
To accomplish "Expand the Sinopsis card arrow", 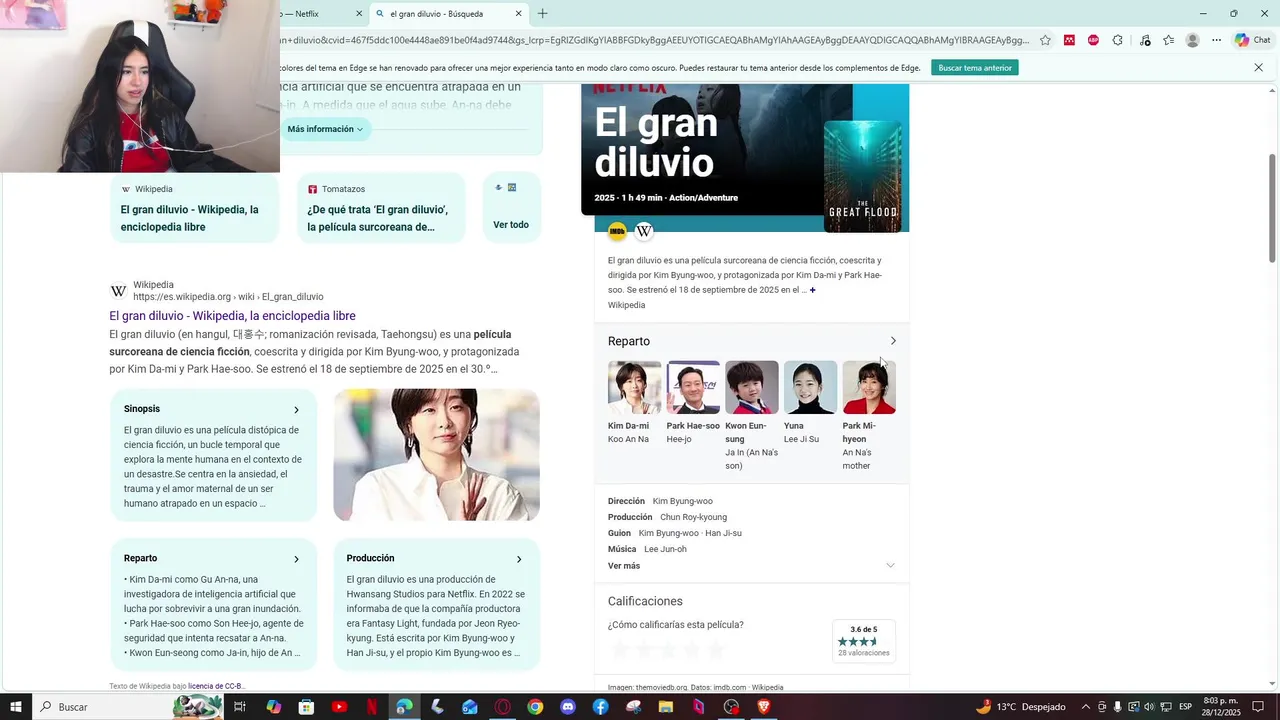I will 296,410.
